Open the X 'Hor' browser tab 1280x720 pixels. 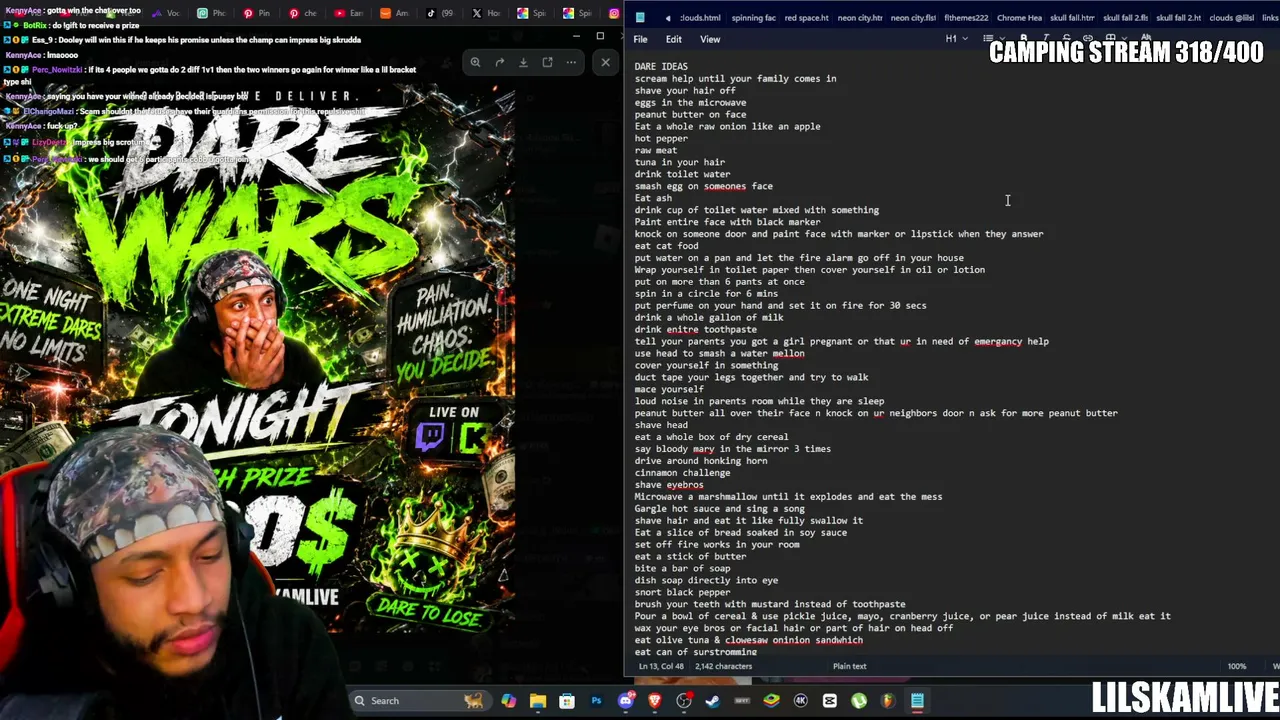coord(485,13)
